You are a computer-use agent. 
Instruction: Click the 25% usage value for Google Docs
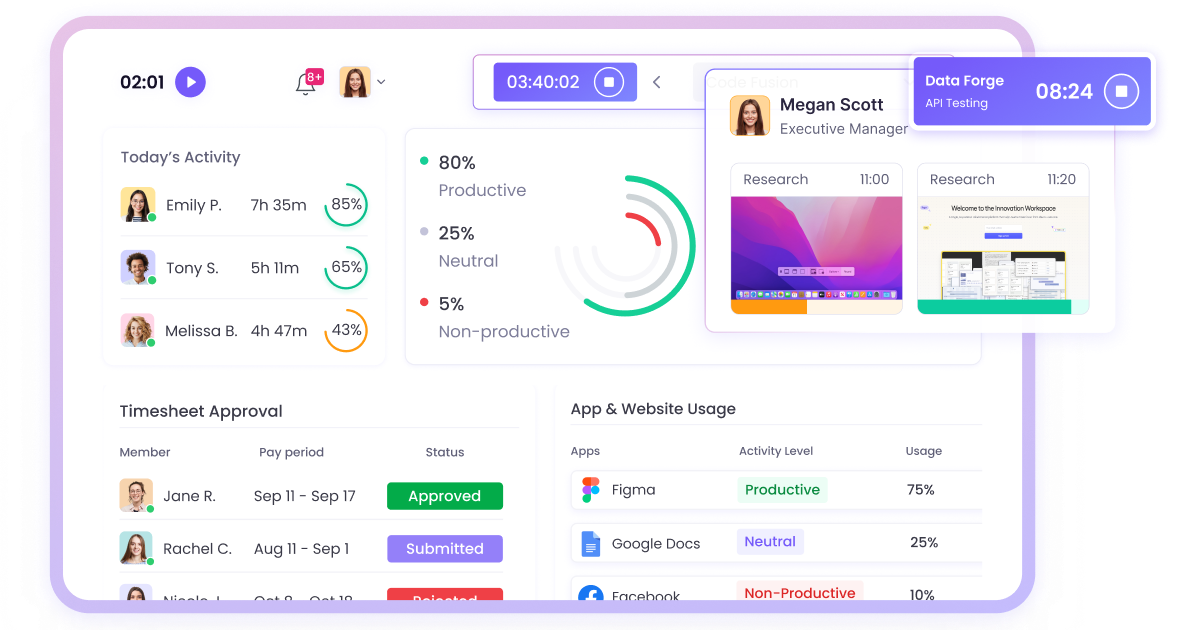[924, 542]
